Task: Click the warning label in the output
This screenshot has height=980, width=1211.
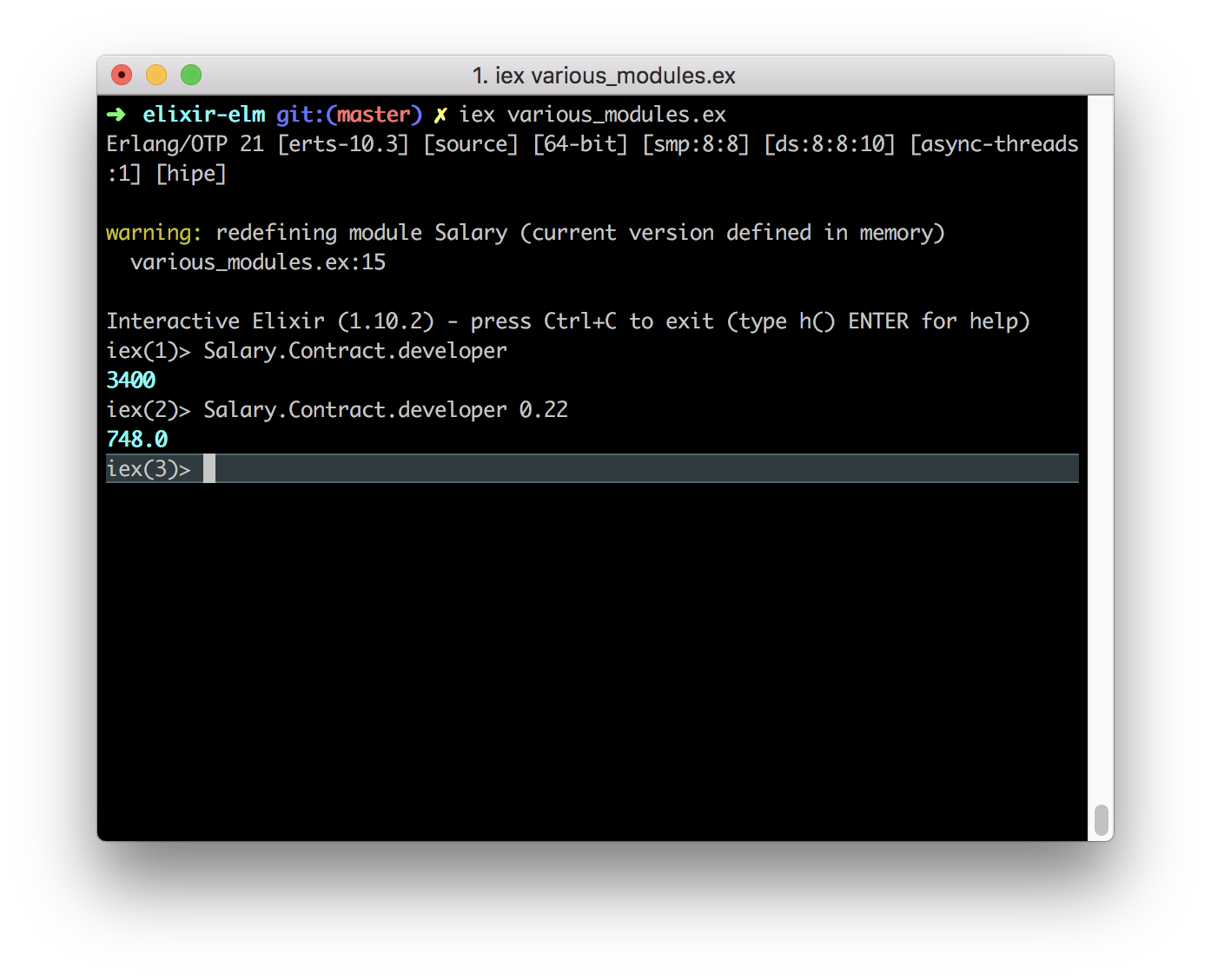Action: (x=152, y=232)
